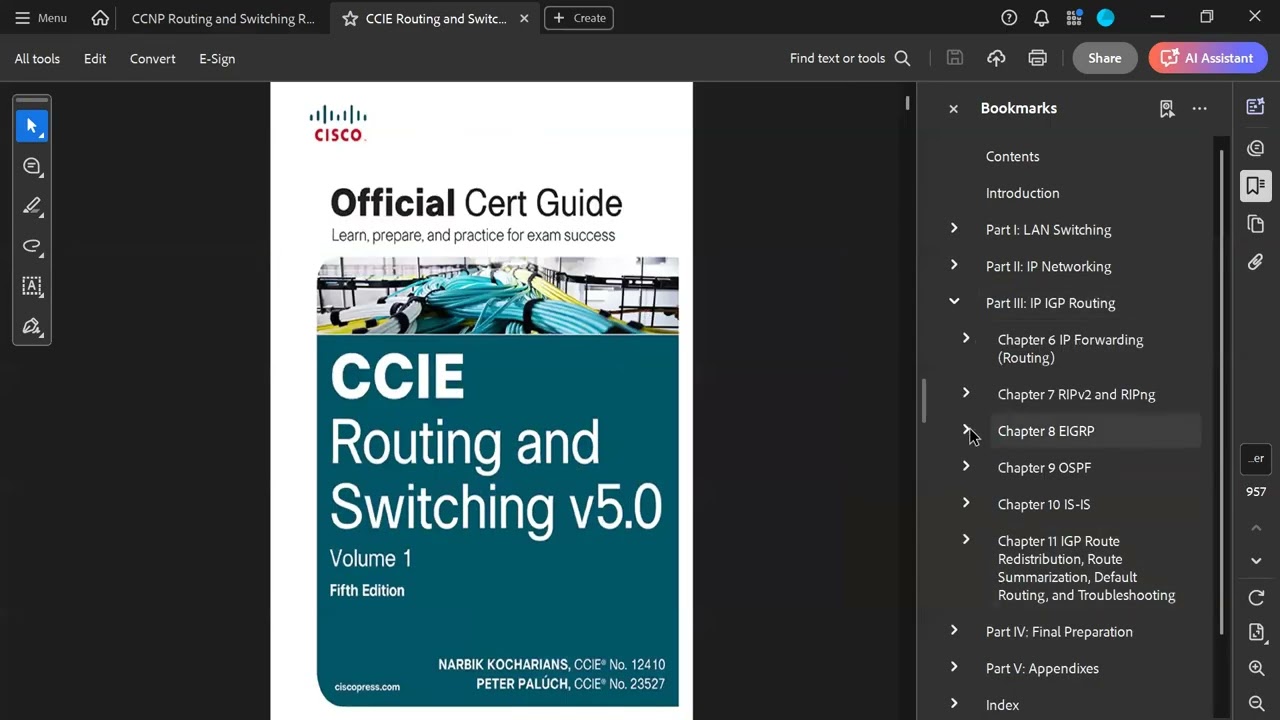Expand Part IV: Final Preparation
This screenshot has height=720, width=1280.
(x=954, y=630)
